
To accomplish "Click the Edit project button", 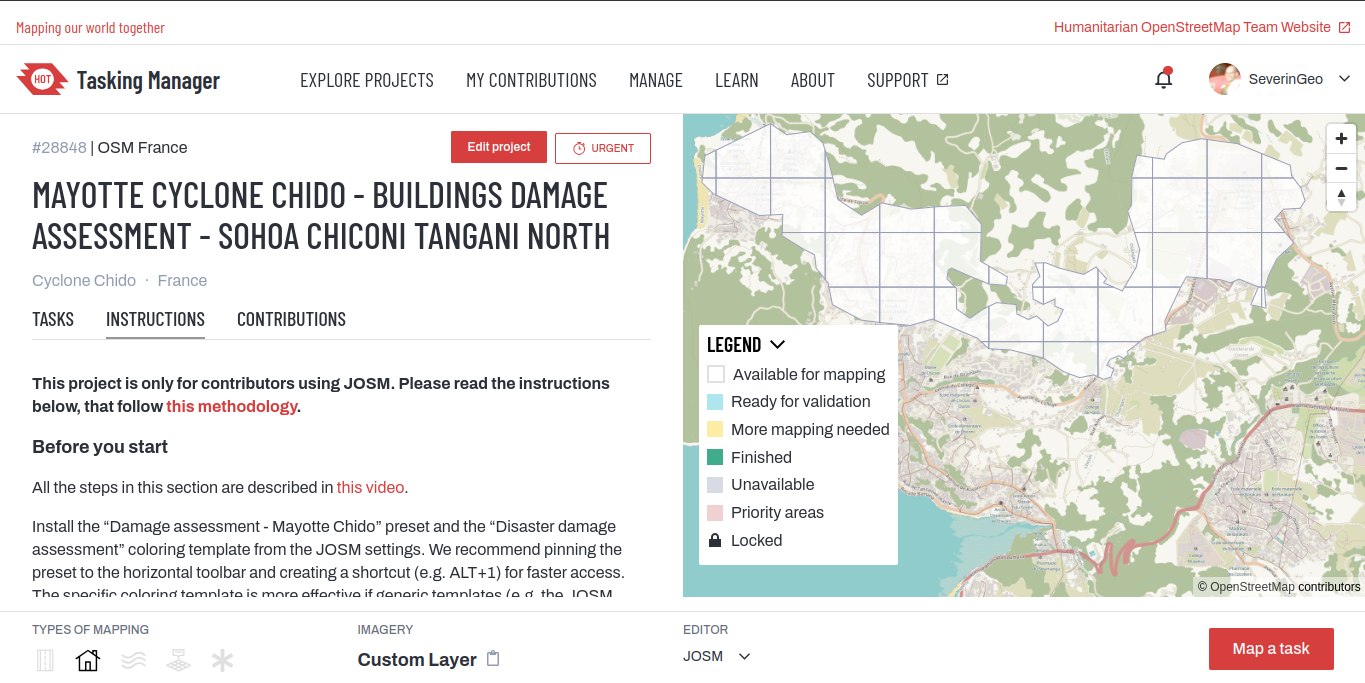I will coord(499,147).
